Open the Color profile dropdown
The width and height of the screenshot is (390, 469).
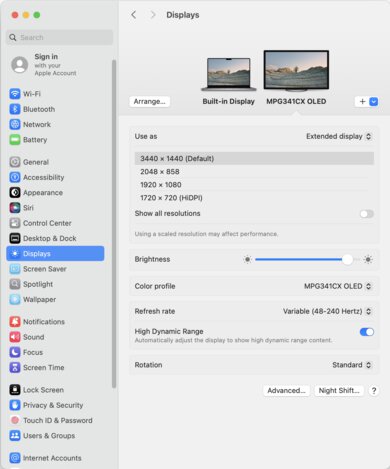tap(338, 286)
